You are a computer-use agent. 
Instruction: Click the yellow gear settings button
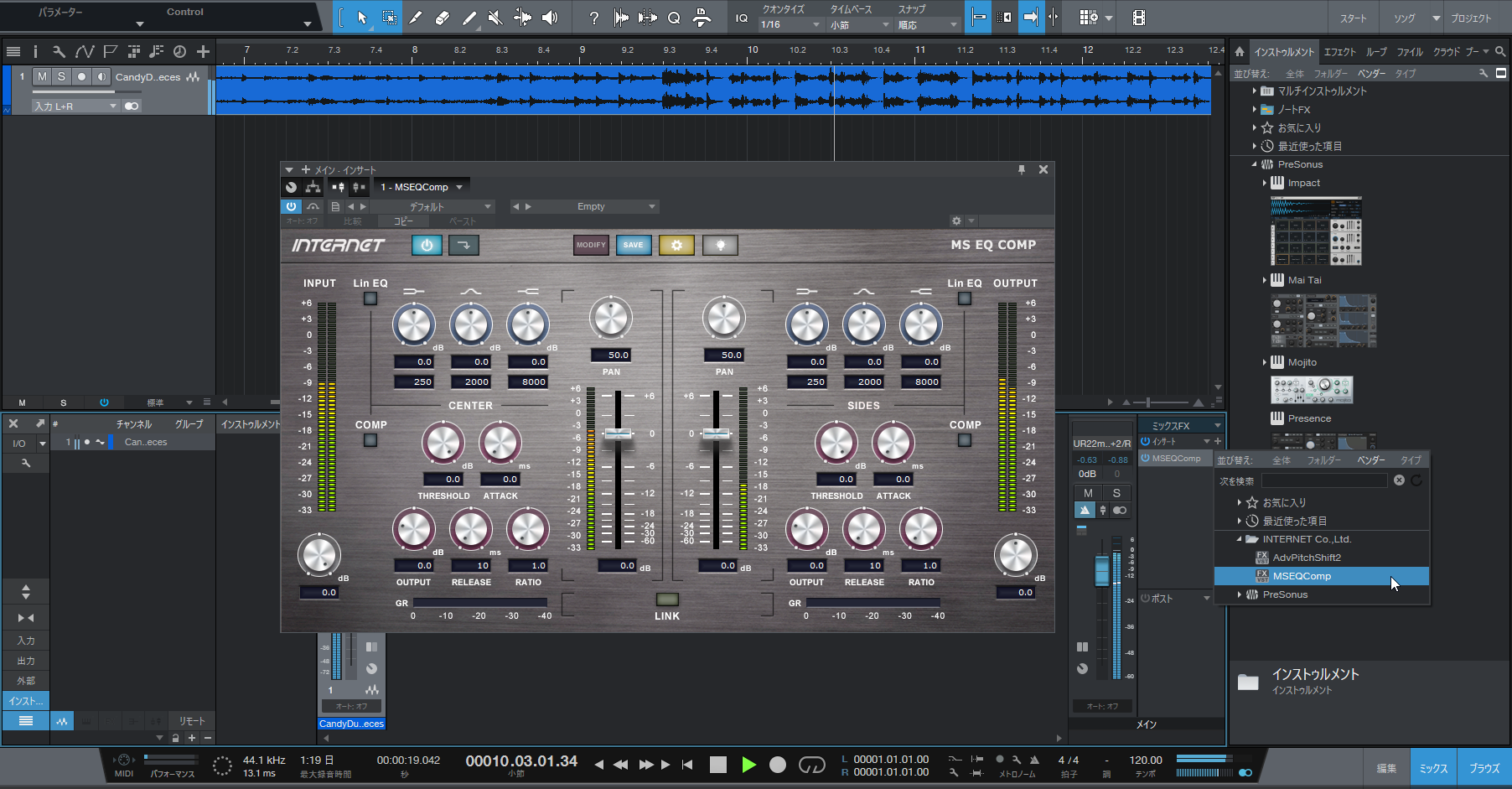click(676, 245)
